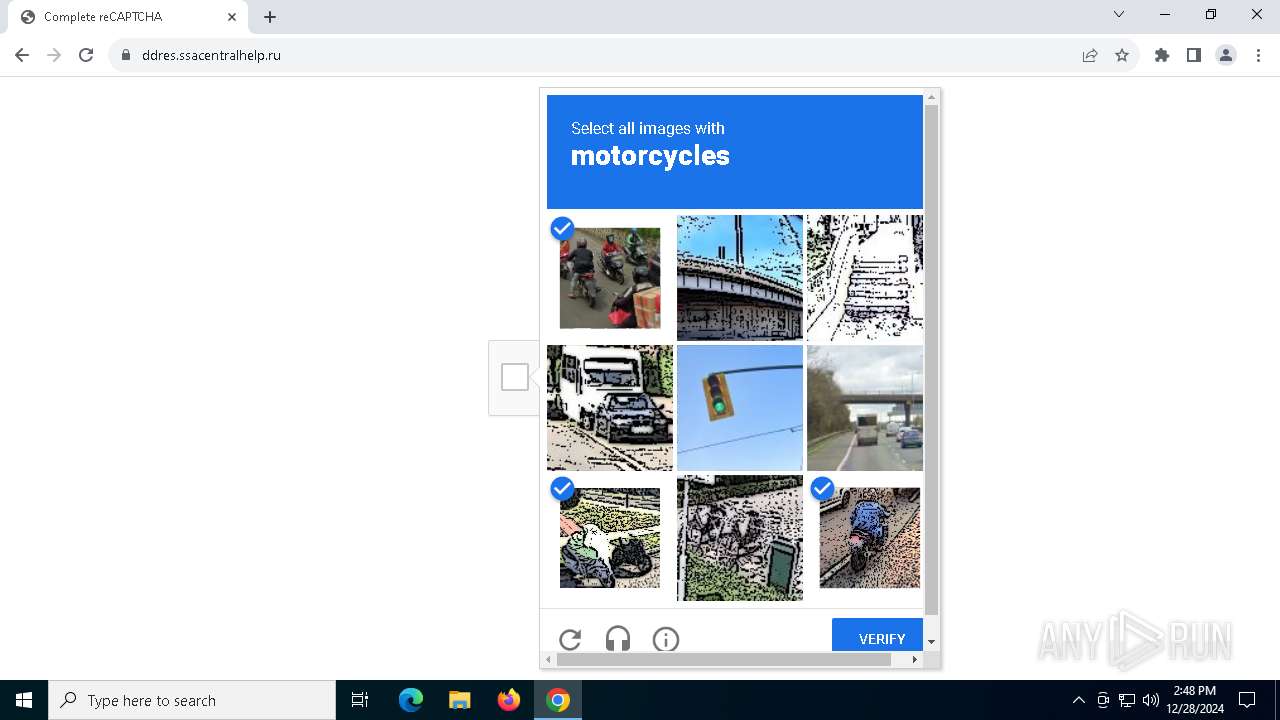Screen dimensions: 1280x720
Task: Open the Chrome profile avatar
Action: tap(1226, 55)
